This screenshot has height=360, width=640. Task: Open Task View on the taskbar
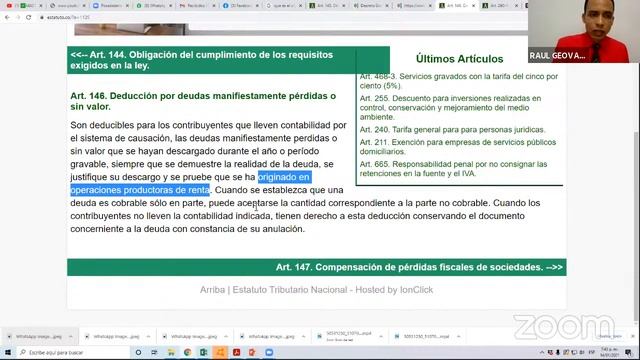(x=154, y=352)
